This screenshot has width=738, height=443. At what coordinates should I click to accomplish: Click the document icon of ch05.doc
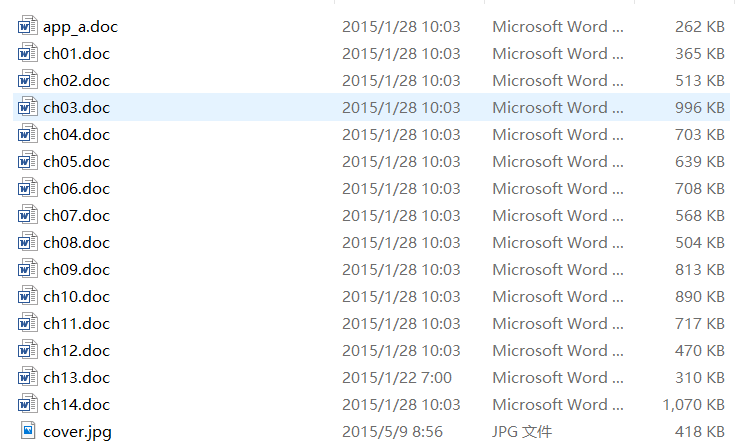(27, 161)
